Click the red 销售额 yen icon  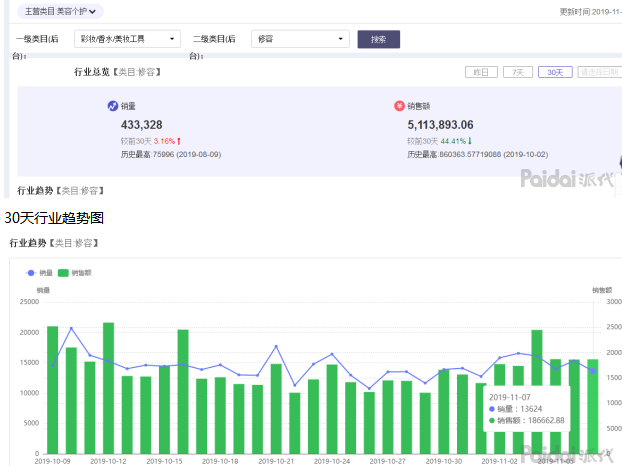tap(399, 106)
